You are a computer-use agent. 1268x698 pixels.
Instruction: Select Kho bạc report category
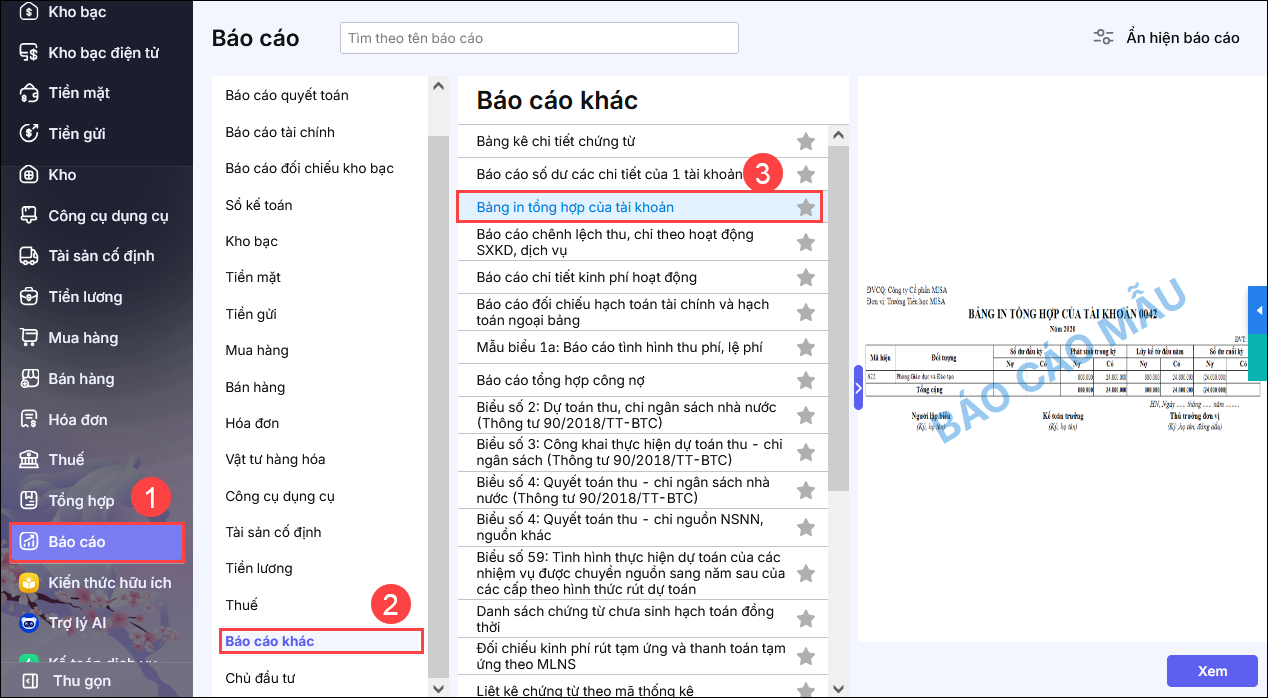pos(252,241)
